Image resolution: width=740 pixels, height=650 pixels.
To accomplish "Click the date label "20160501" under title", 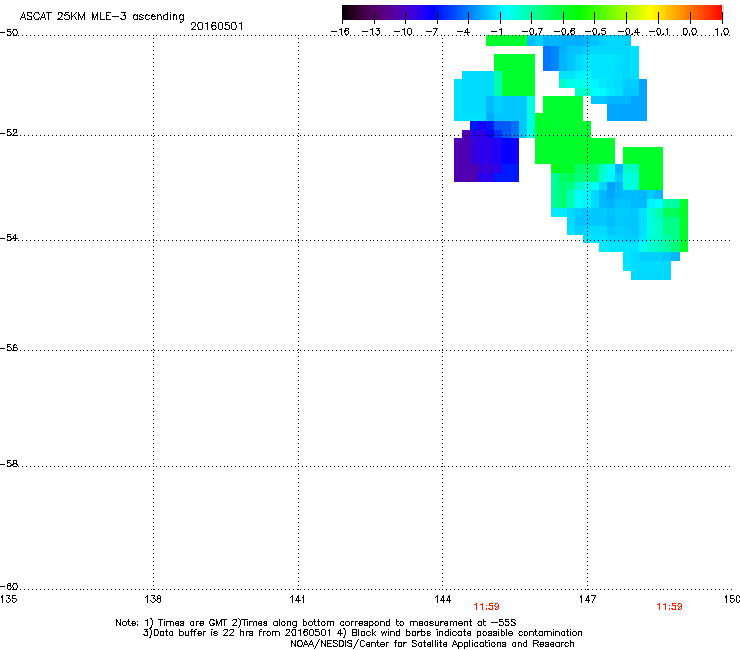I will (217, 26).
